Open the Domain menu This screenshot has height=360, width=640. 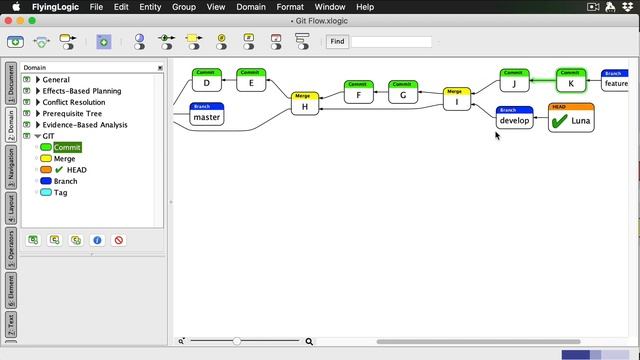click(251, 7)
